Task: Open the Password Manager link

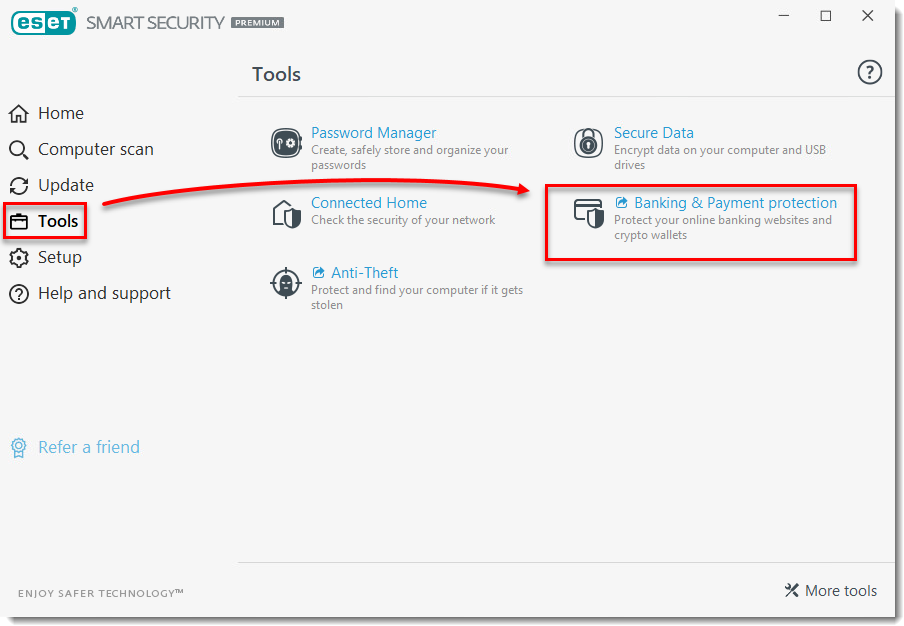Action: [x=373, y=133]
